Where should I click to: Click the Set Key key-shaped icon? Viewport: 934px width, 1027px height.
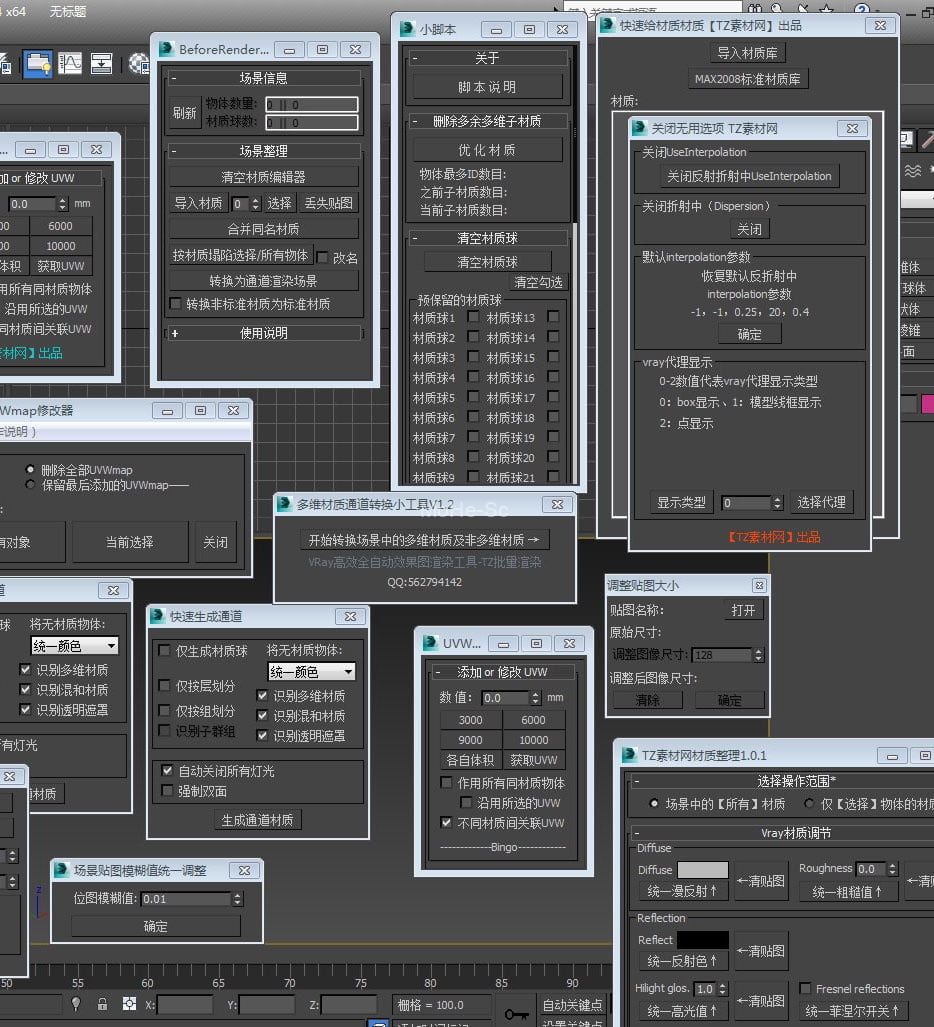point(516,1013)
